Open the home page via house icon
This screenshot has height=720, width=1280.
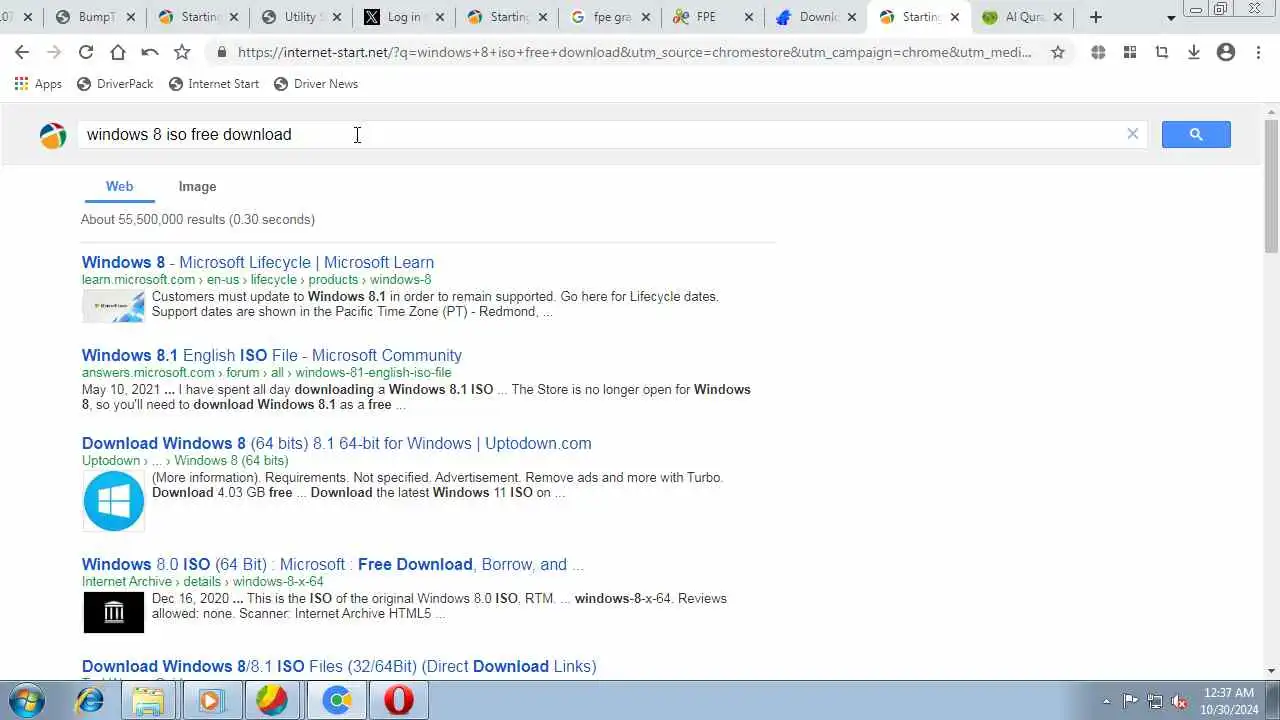click(x=118, y=53)
